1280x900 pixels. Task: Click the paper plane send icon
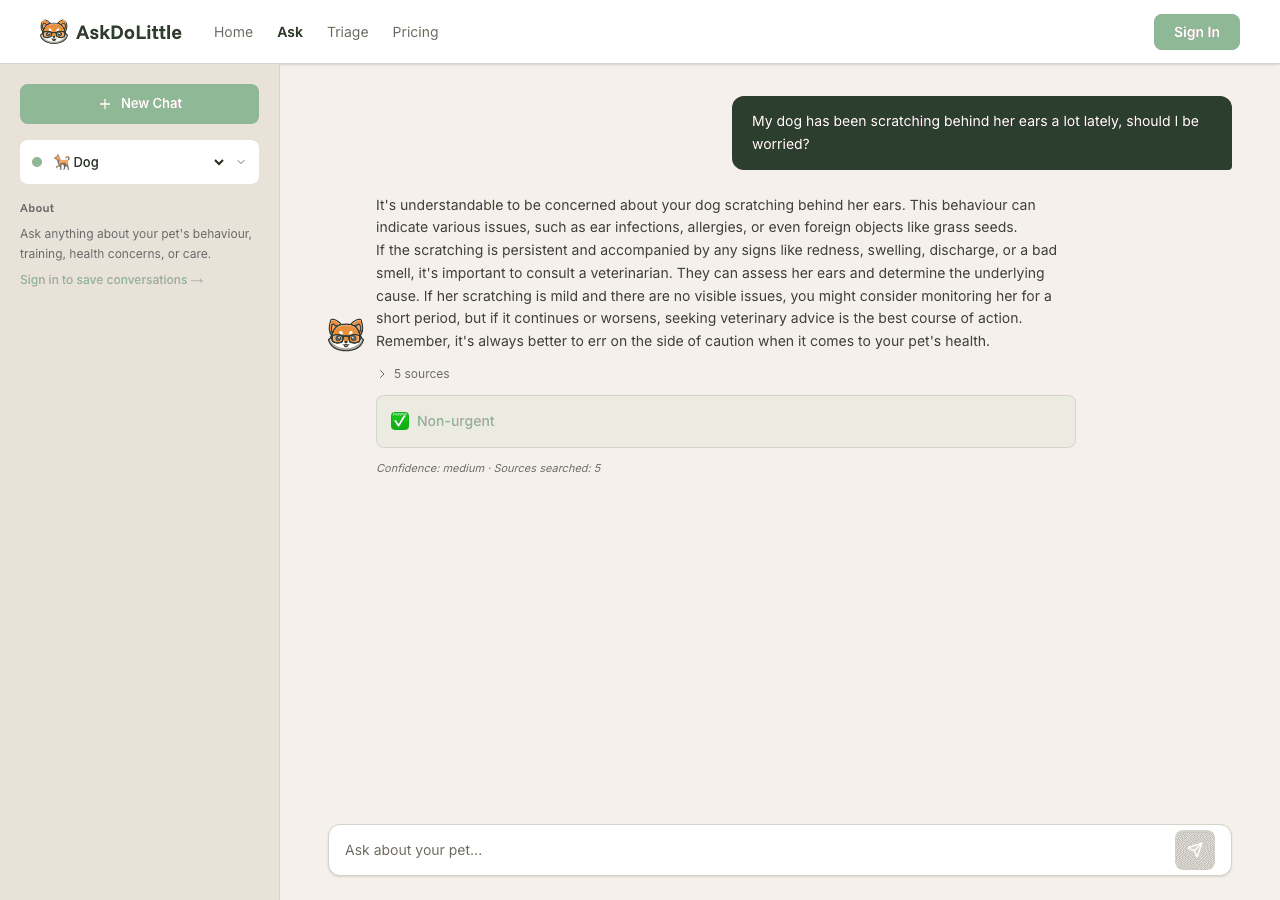point(1194,849)
